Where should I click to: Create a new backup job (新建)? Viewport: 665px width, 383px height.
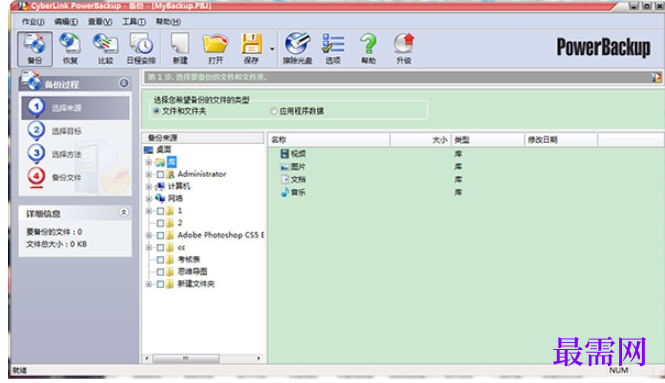point(180,48)
